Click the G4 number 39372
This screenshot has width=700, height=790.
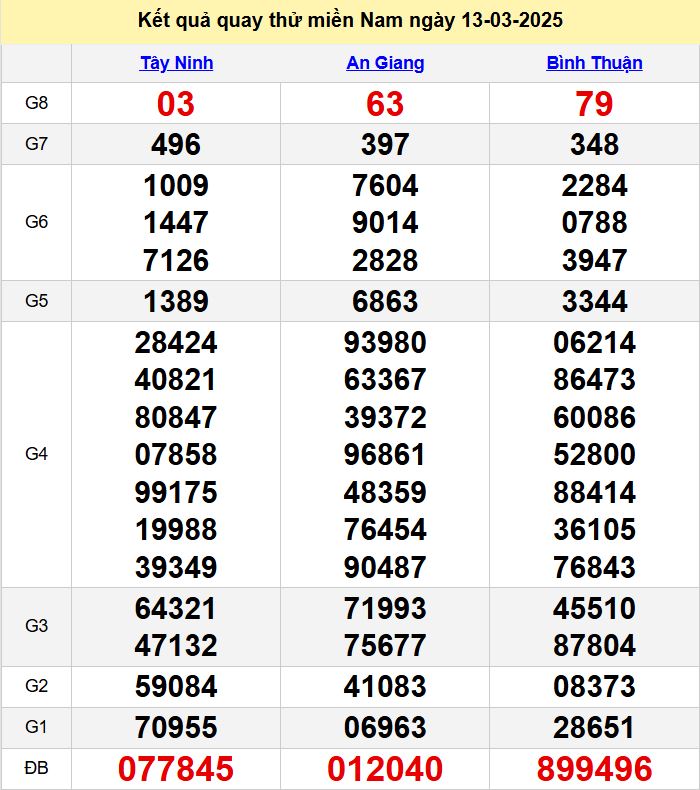click(385, 417)
